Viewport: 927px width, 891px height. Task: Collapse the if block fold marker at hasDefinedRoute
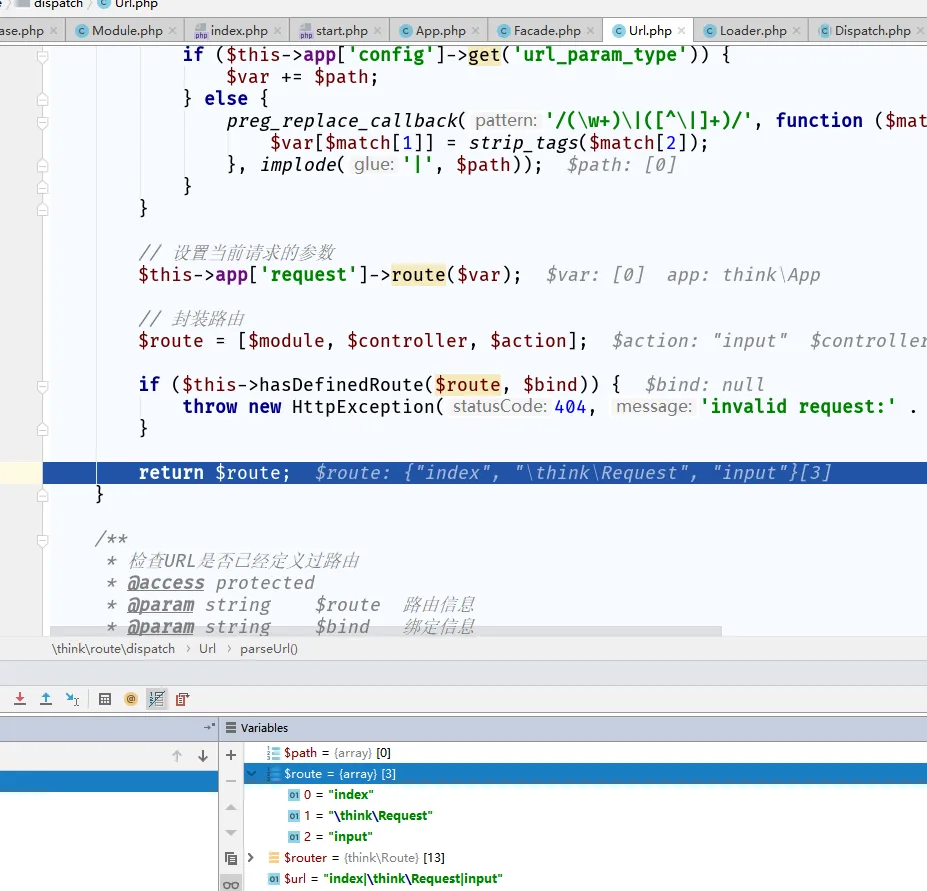42,385
